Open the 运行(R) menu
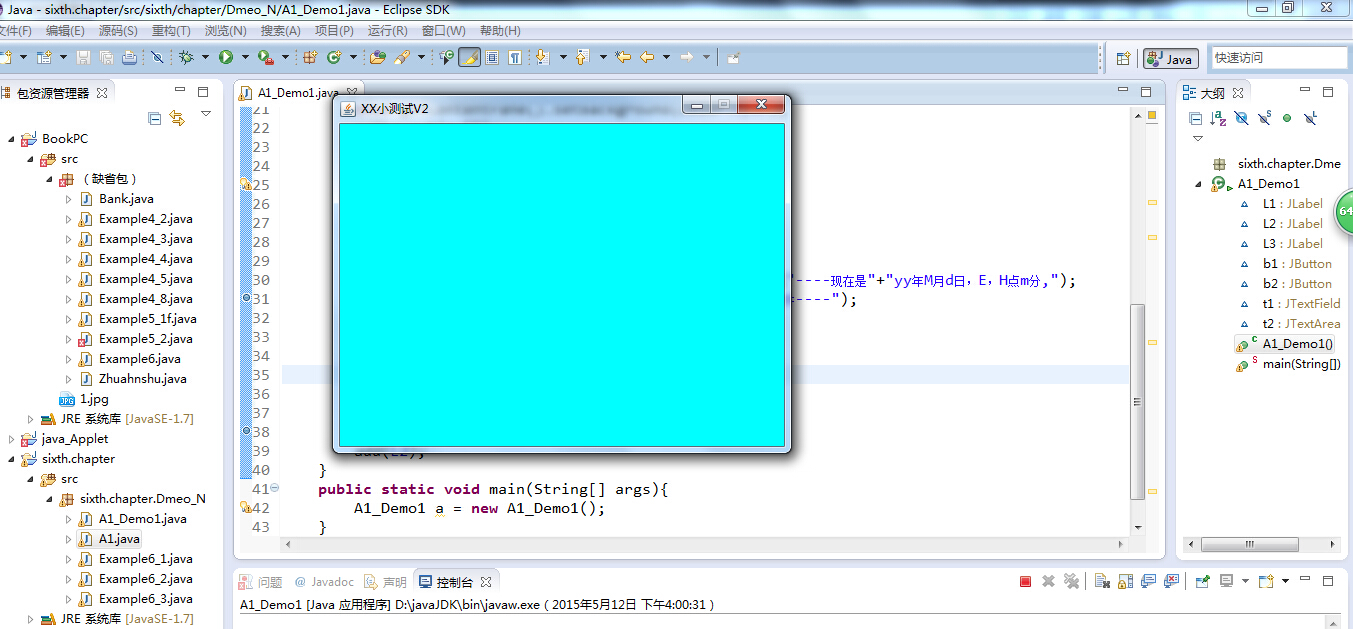 click(x=387, y=31)
